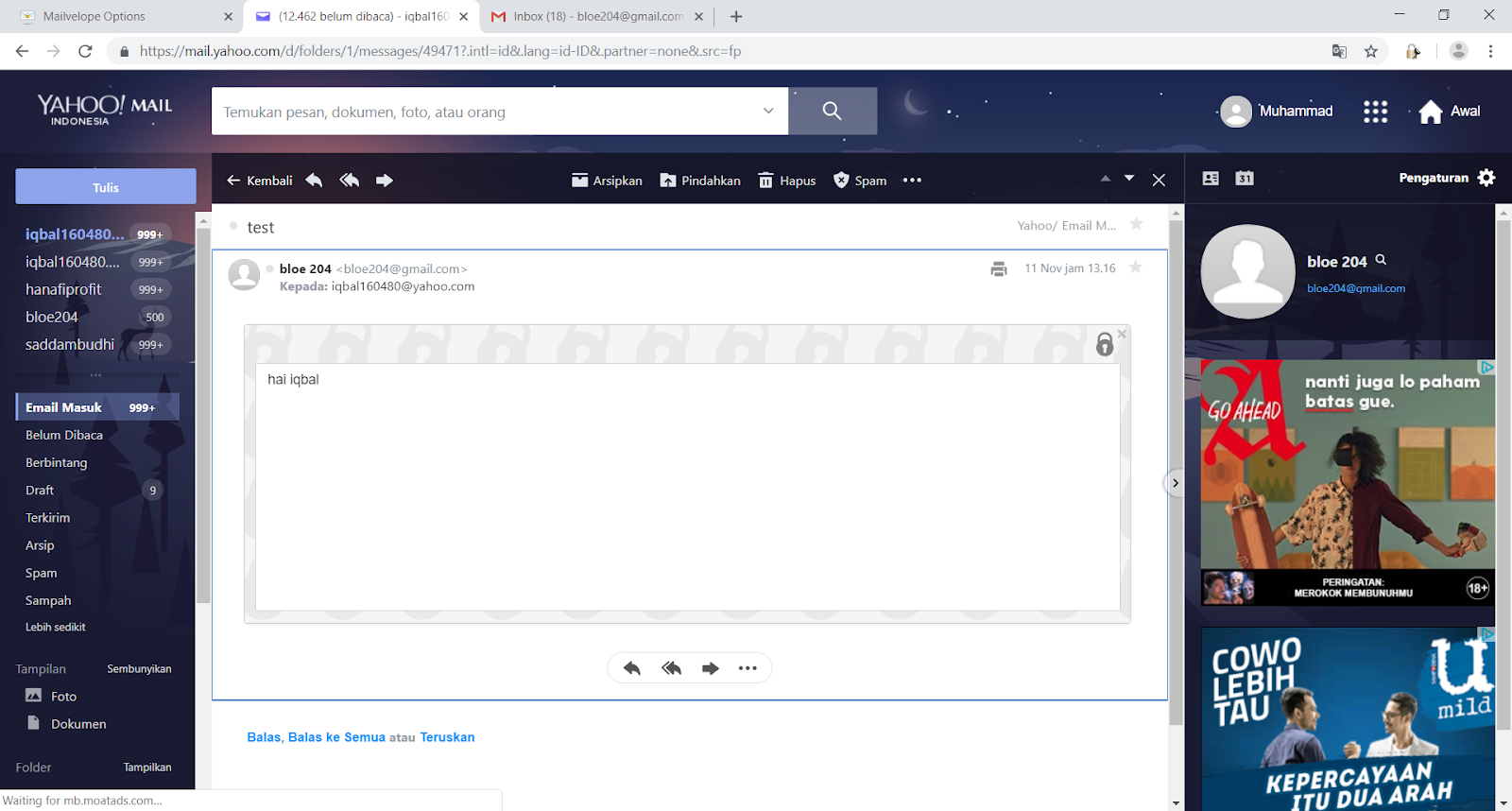The width and height of the screenshot is (1512, 811).
Task: Switch to Gmail Inbox tab
Action: click(597, 16)
